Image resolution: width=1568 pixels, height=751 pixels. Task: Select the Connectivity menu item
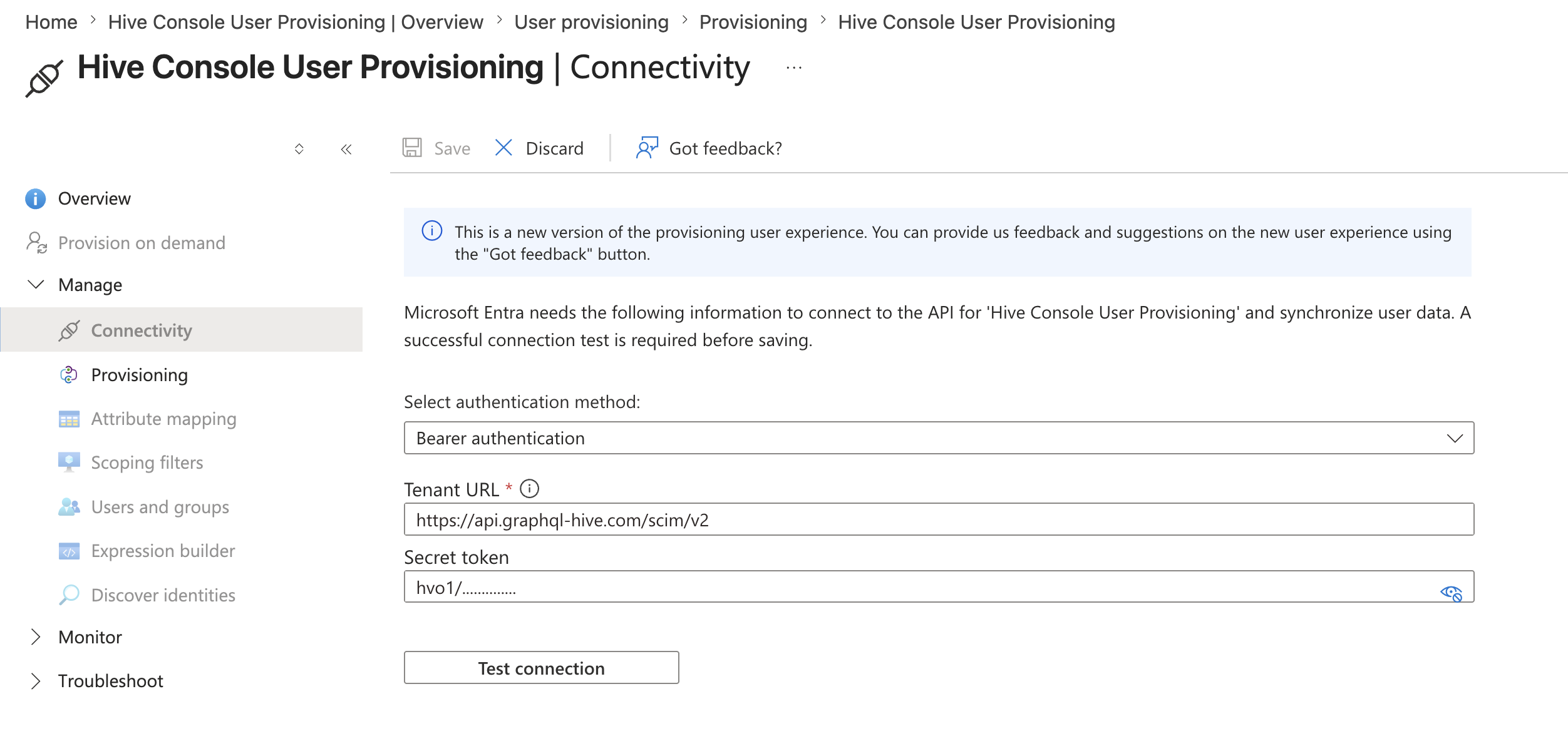(x=182, y=330)
